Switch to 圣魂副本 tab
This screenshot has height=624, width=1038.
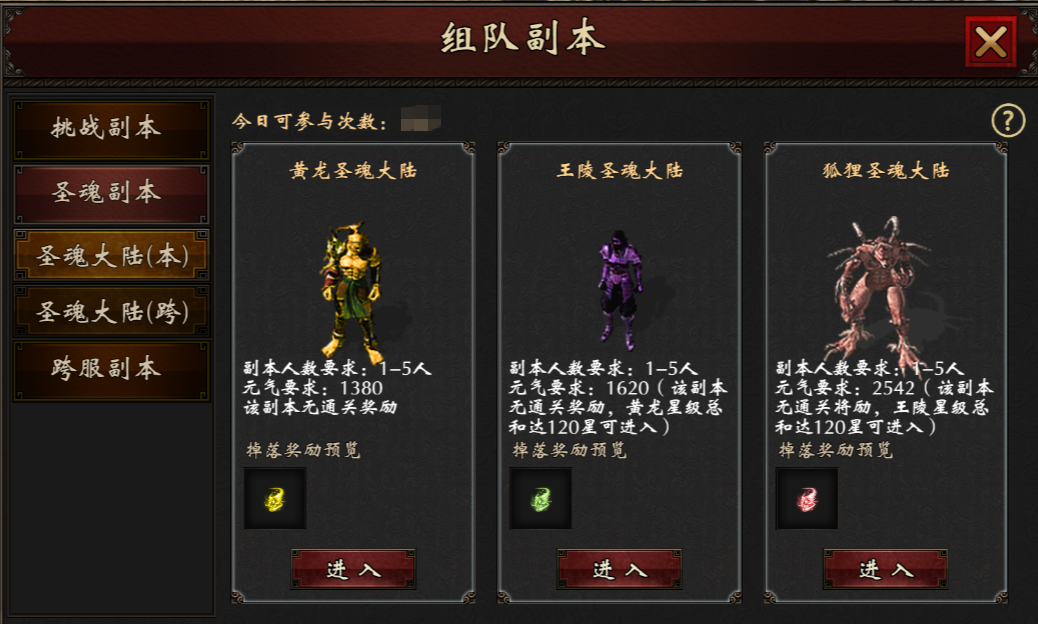(111, 194)
